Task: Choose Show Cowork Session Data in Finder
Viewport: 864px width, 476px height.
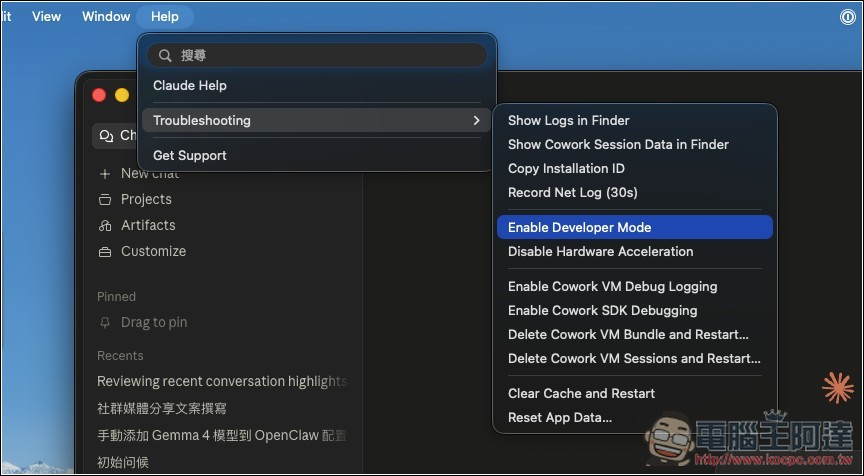Action: (x=618, y=144)
